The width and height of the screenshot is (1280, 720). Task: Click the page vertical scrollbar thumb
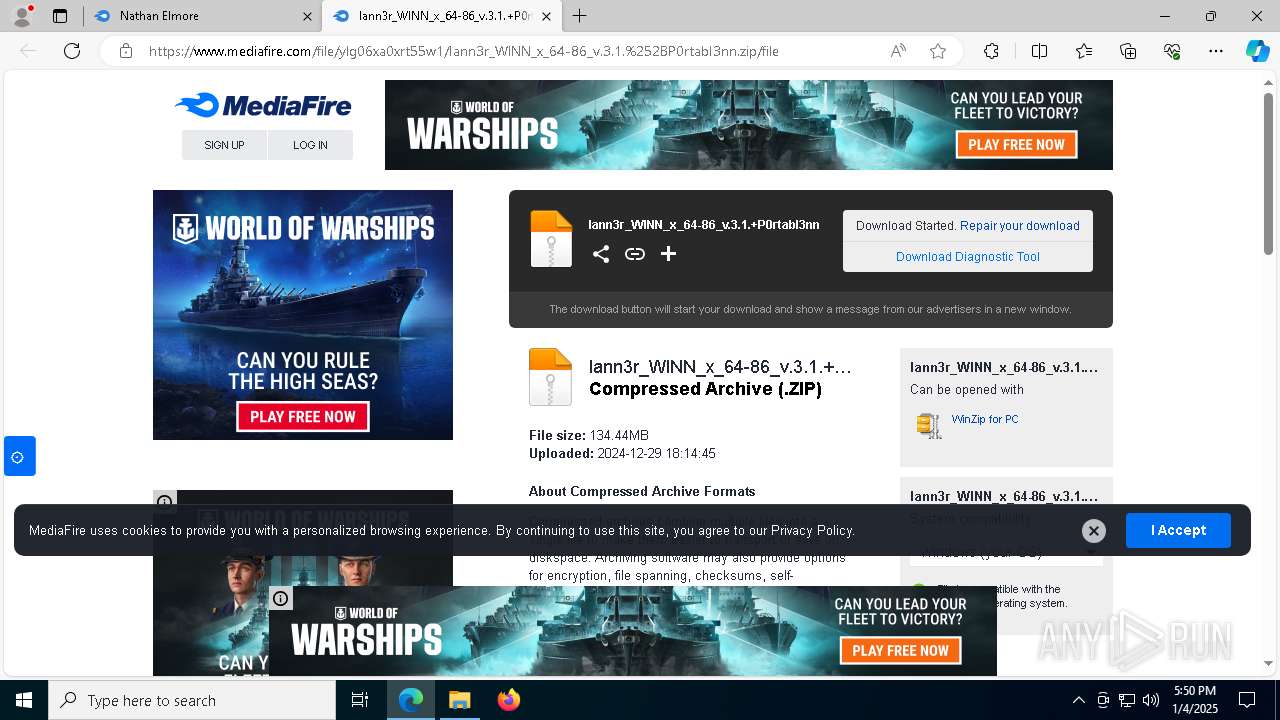click(1268, 175)
